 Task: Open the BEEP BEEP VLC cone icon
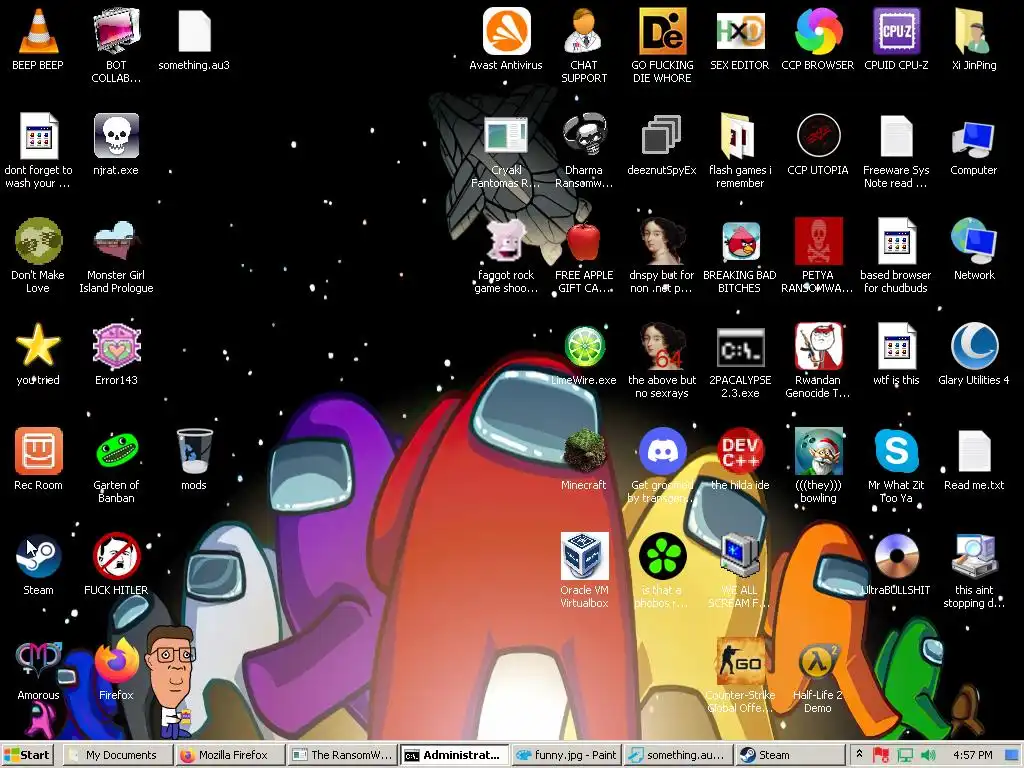click(38, 31)
